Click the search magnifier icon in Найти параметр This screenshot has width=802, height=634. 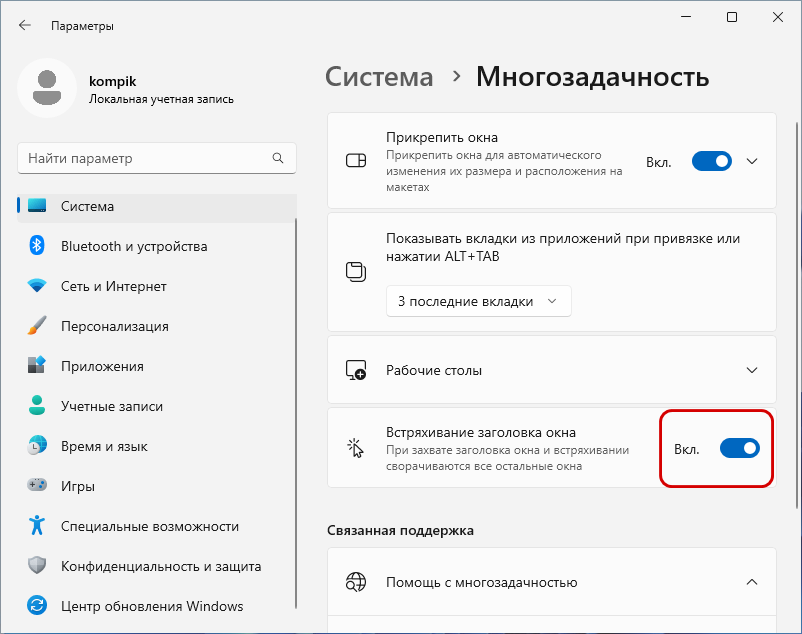(278, 158)
